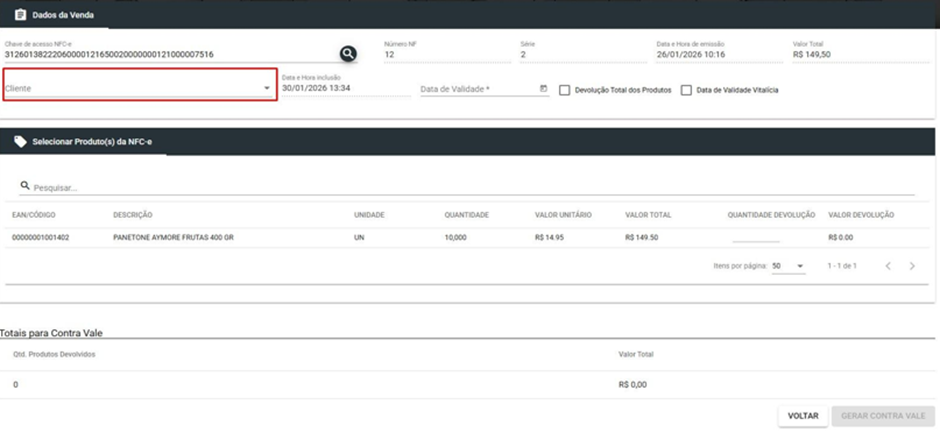Viewport: 940px width, 433px height.
Task: Click the Pesquisar magnifier icon
Action: (25, 186)
